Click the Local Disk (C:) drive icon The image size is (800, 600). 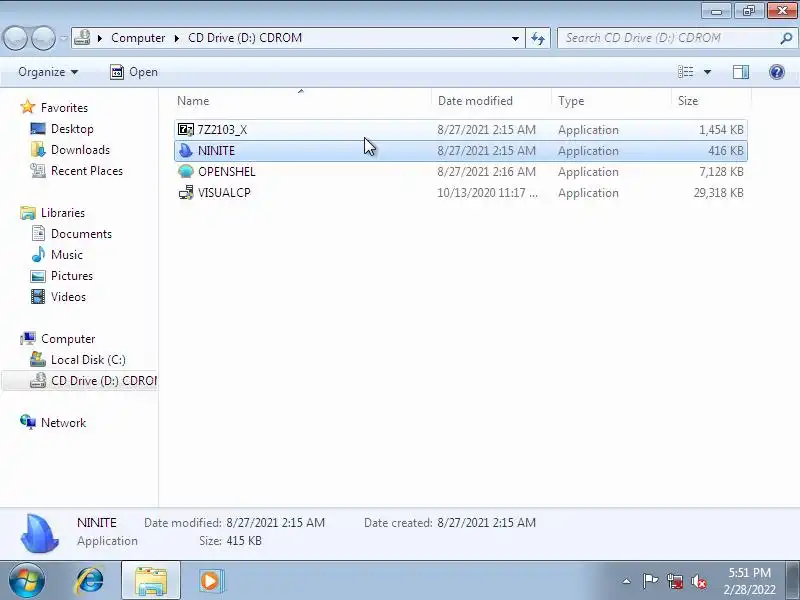tap(38, 359)
